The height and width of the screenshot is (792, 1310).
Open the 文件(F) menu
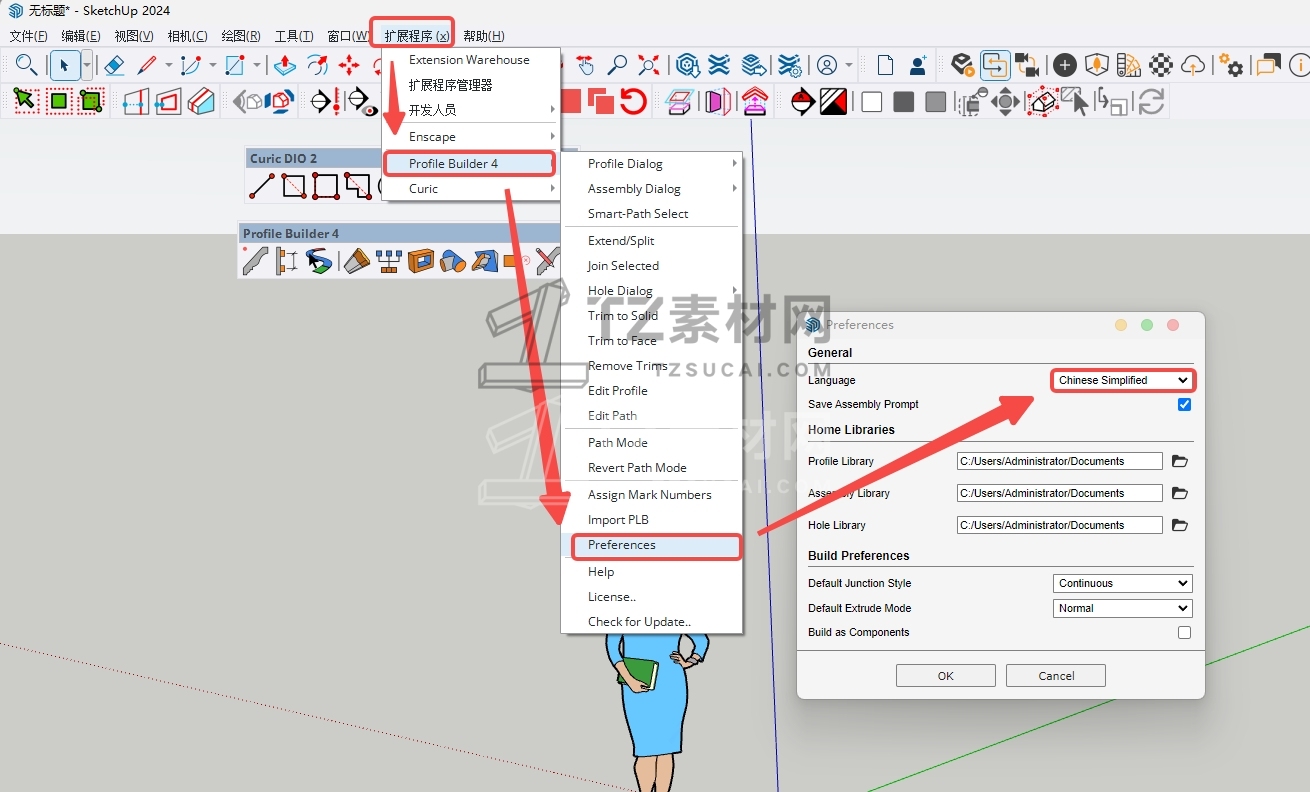coord(28,36)
